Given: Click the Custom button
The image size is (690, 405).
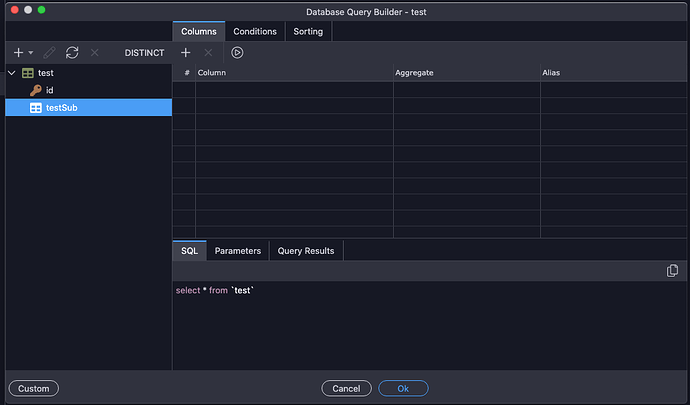Looking at the screenshot, I should coord(34,389).
